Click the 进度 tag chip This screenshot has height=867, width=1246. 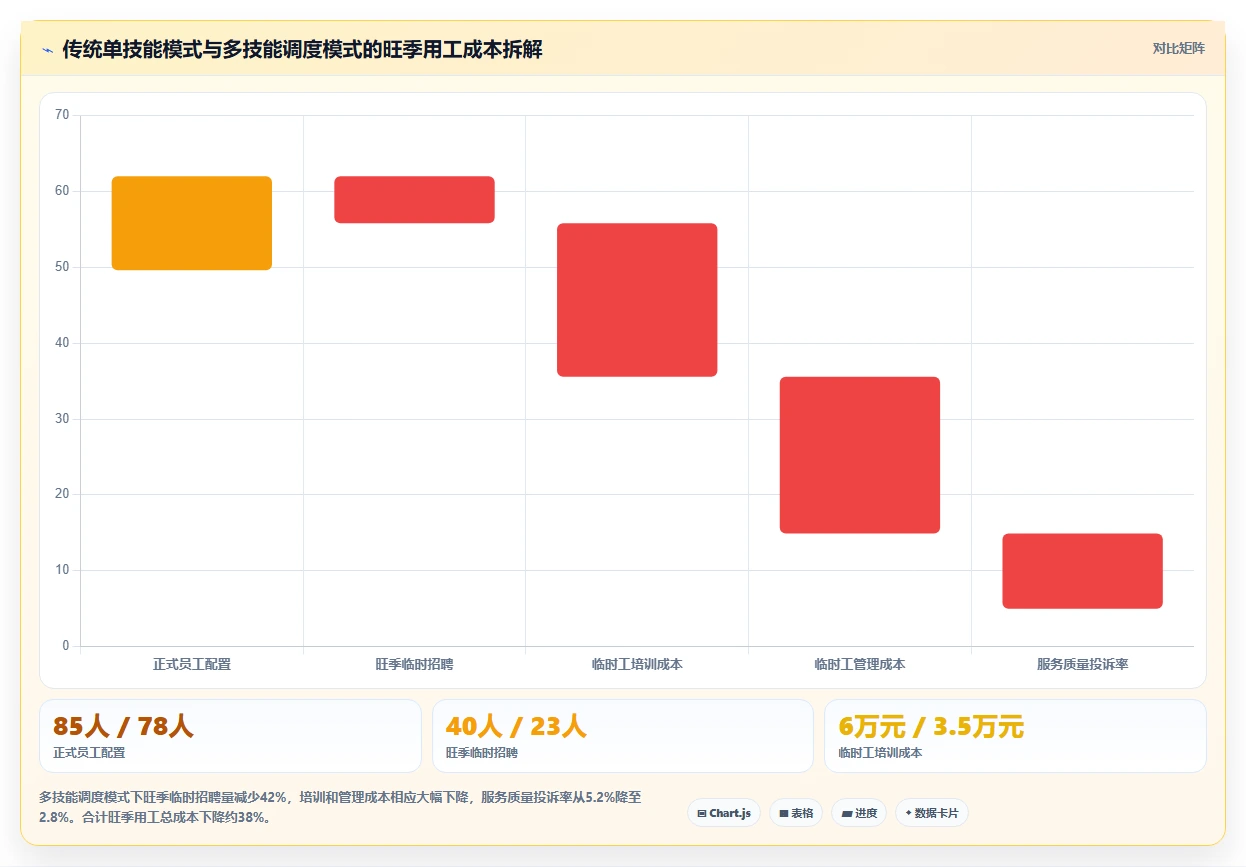[x=859, y=813]
